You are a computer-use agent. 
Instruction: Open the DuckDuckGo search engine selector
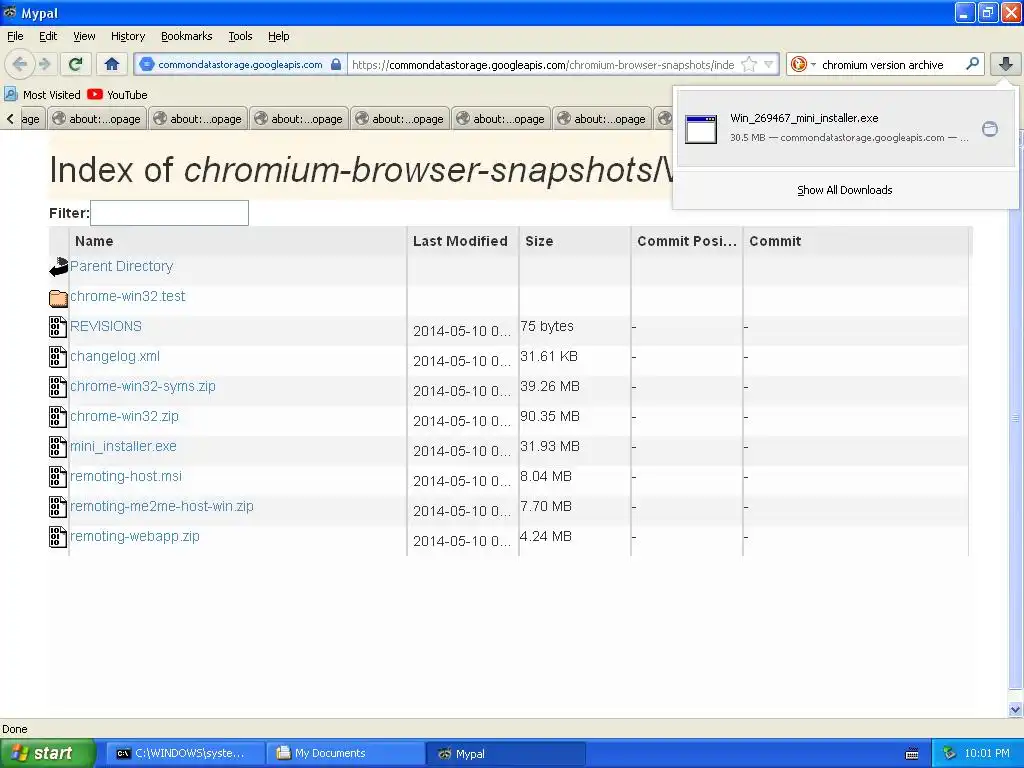tap(803, 64)
